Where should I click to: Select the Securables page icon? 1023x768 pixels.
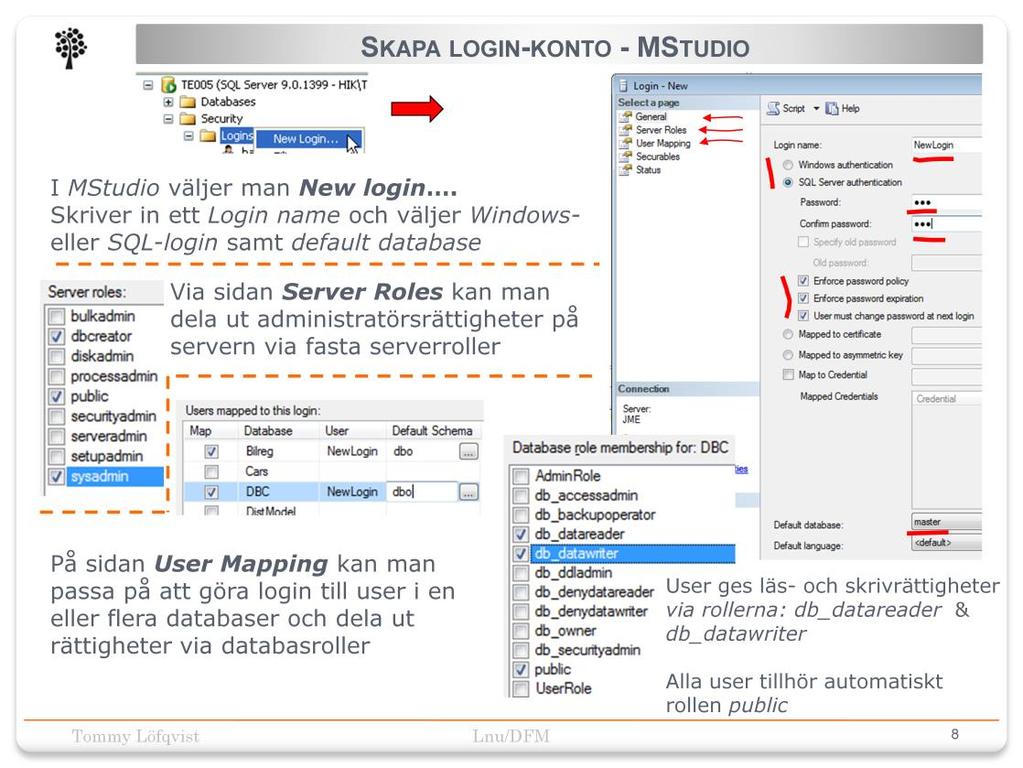pyautogui.click(x=626, y=157)
